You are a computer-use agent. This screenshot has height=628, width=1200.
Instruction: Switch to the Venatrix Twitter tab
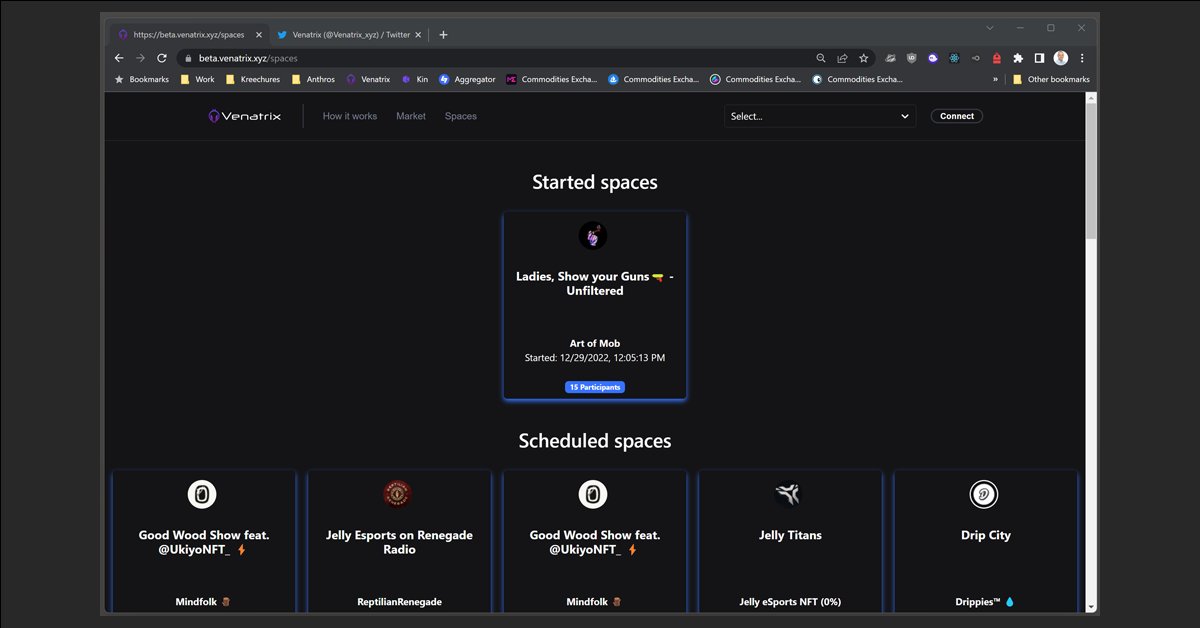(350, 34)
